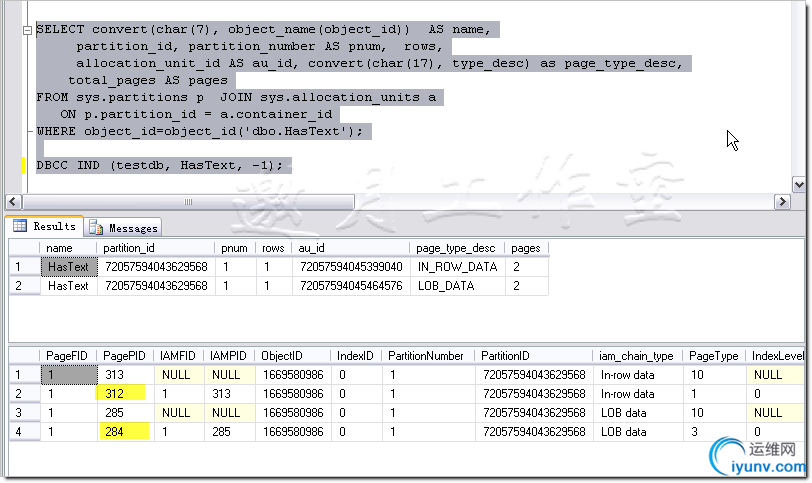
Task: Click the ObjectID column header
Action: (293, 356)
